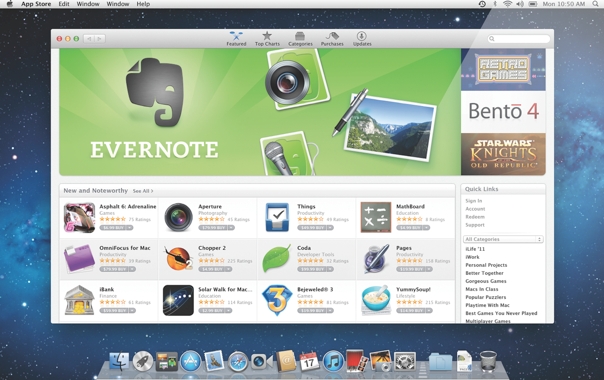Open the Gorgeous Games link
The width and height of the screenshot is (604, 380).
click(x=486, y=281)
